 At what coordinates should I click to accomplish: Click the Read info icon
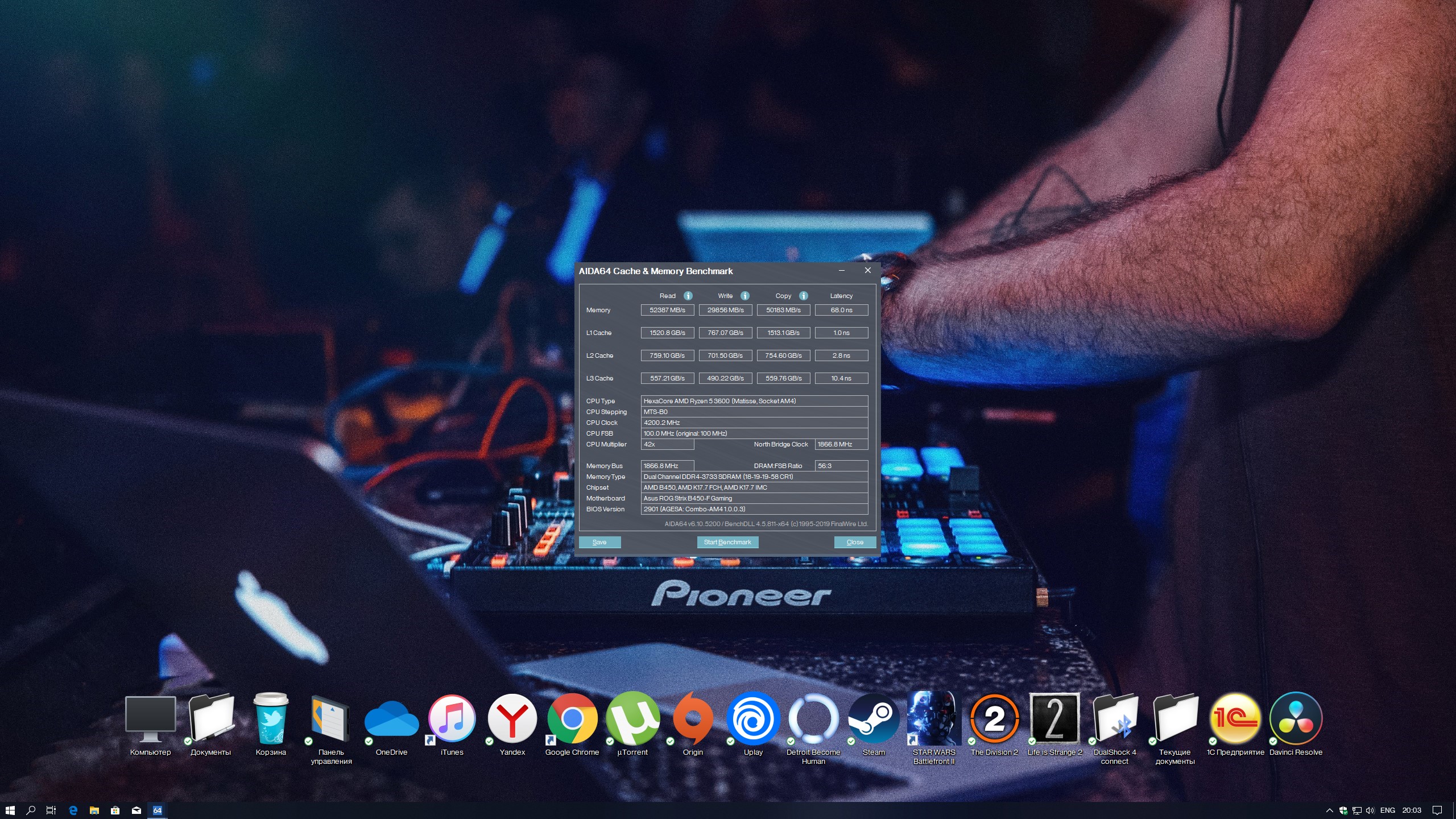click(688, 296)
